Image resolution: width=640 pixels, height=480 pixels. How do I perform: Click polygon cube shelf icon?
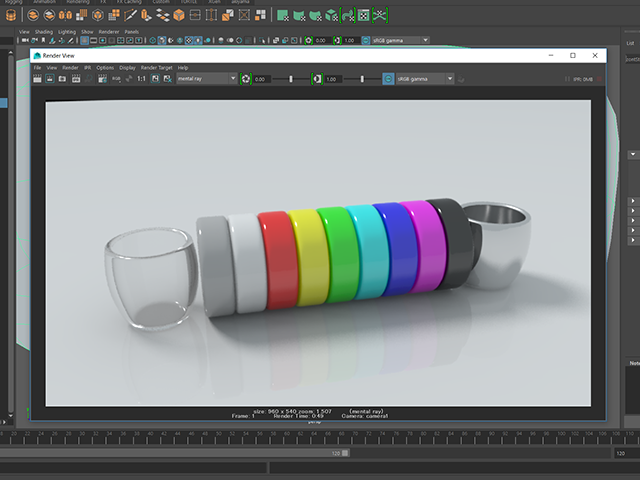tap(179, 16)
